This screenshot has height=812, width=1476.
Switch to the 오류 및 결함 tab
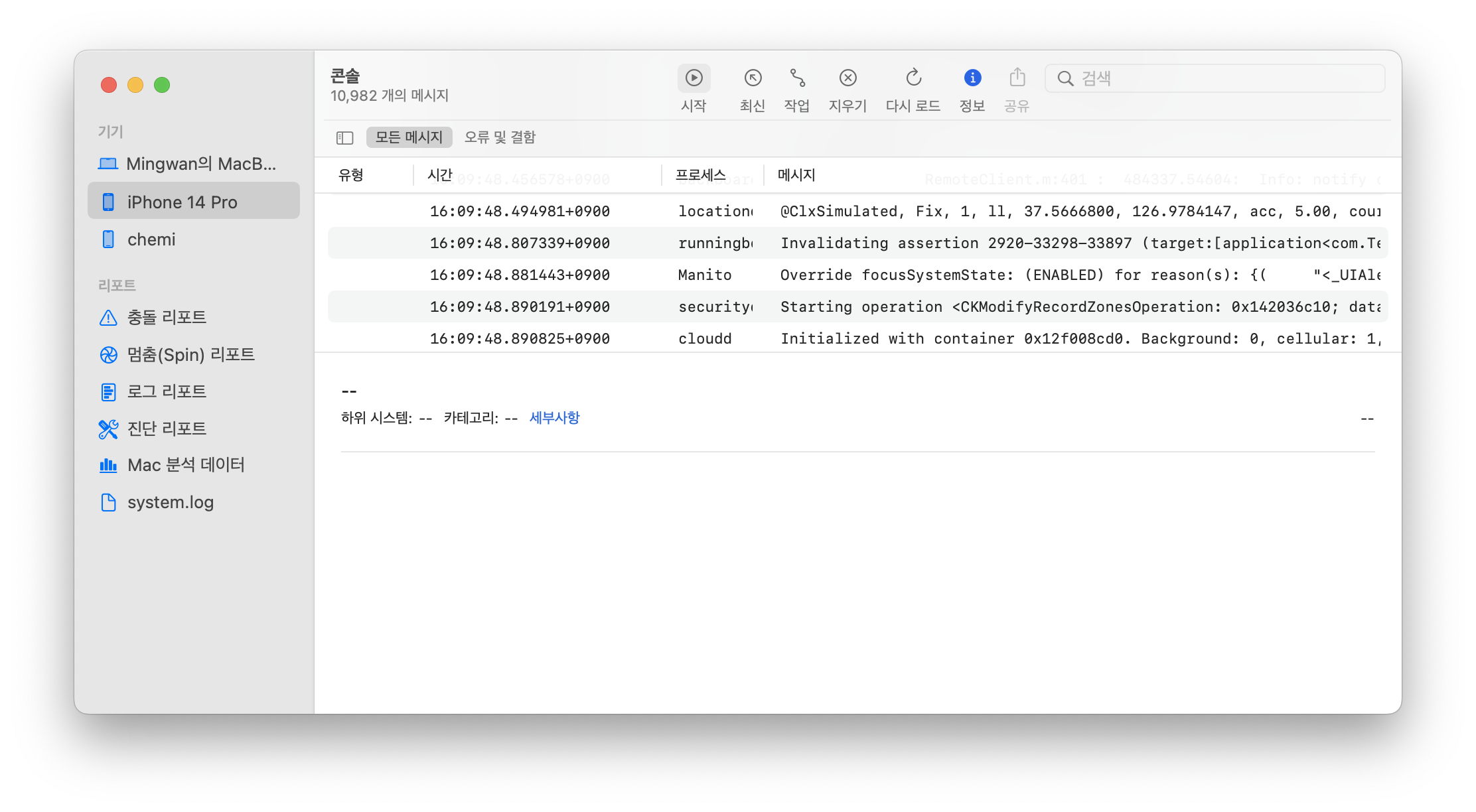500,137
